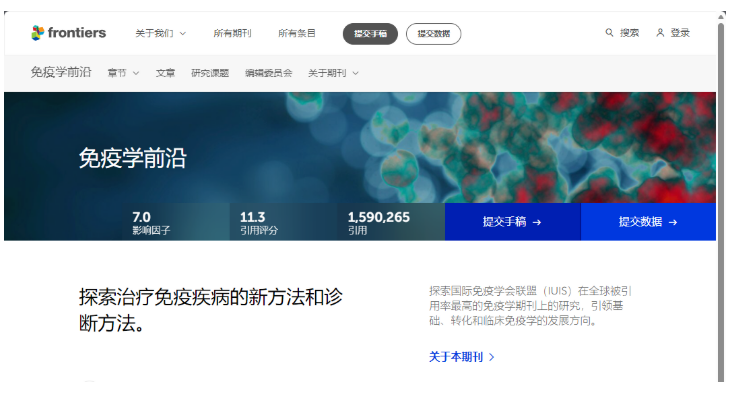The image size is (731, 393).
Task: Expand the 章节 dropdown
Action: [123, 73]
